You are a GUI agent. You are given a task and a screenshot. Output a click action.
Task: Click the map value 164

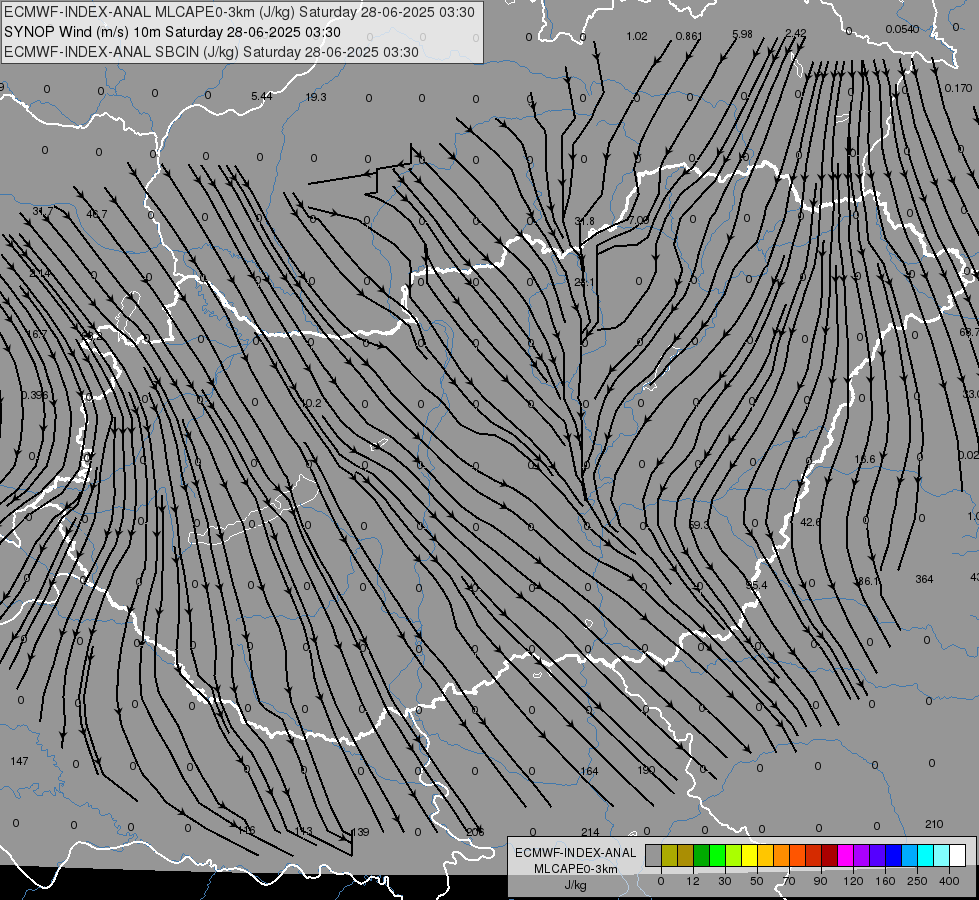589,771
